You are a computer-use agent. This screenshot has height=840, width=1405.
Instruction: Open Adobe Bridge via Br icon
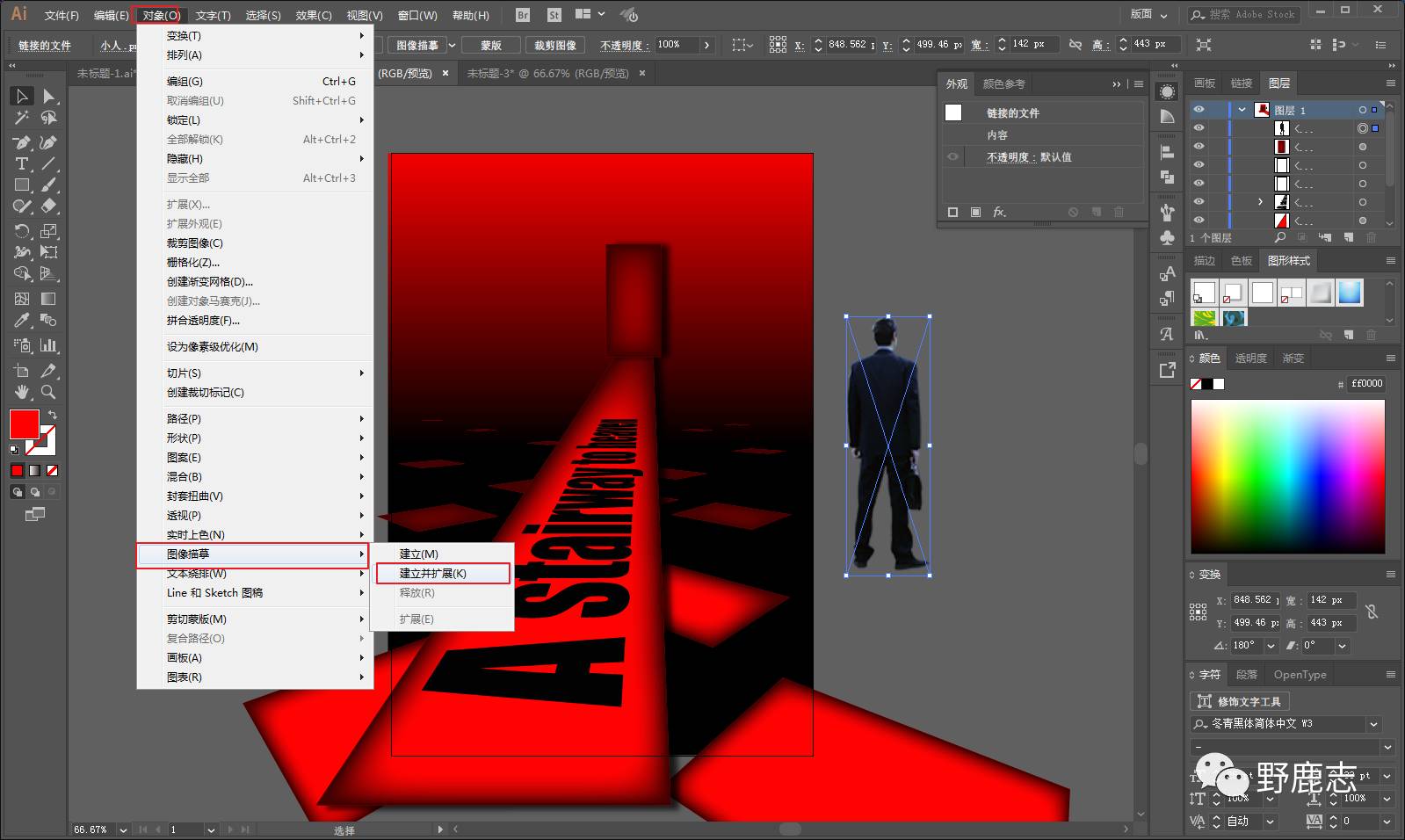coord(523,15)
